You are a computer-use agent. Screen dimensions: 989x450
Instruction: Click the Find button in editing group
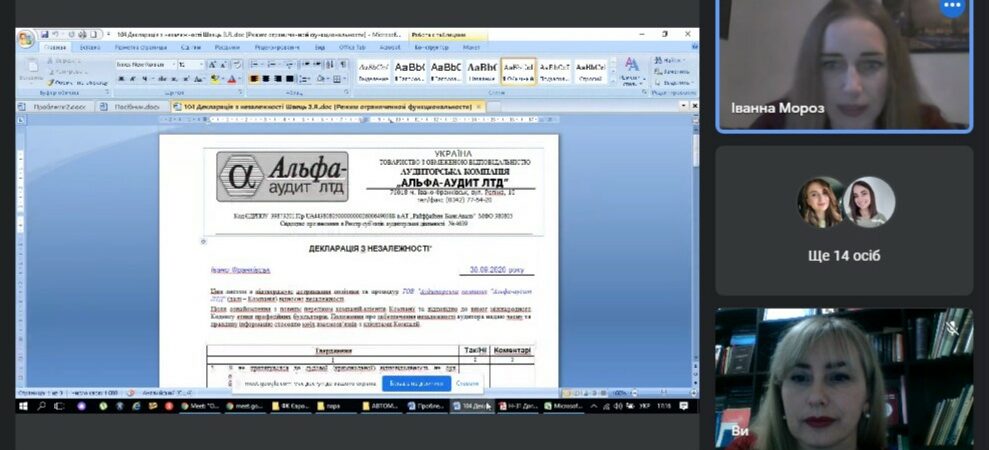671,61
